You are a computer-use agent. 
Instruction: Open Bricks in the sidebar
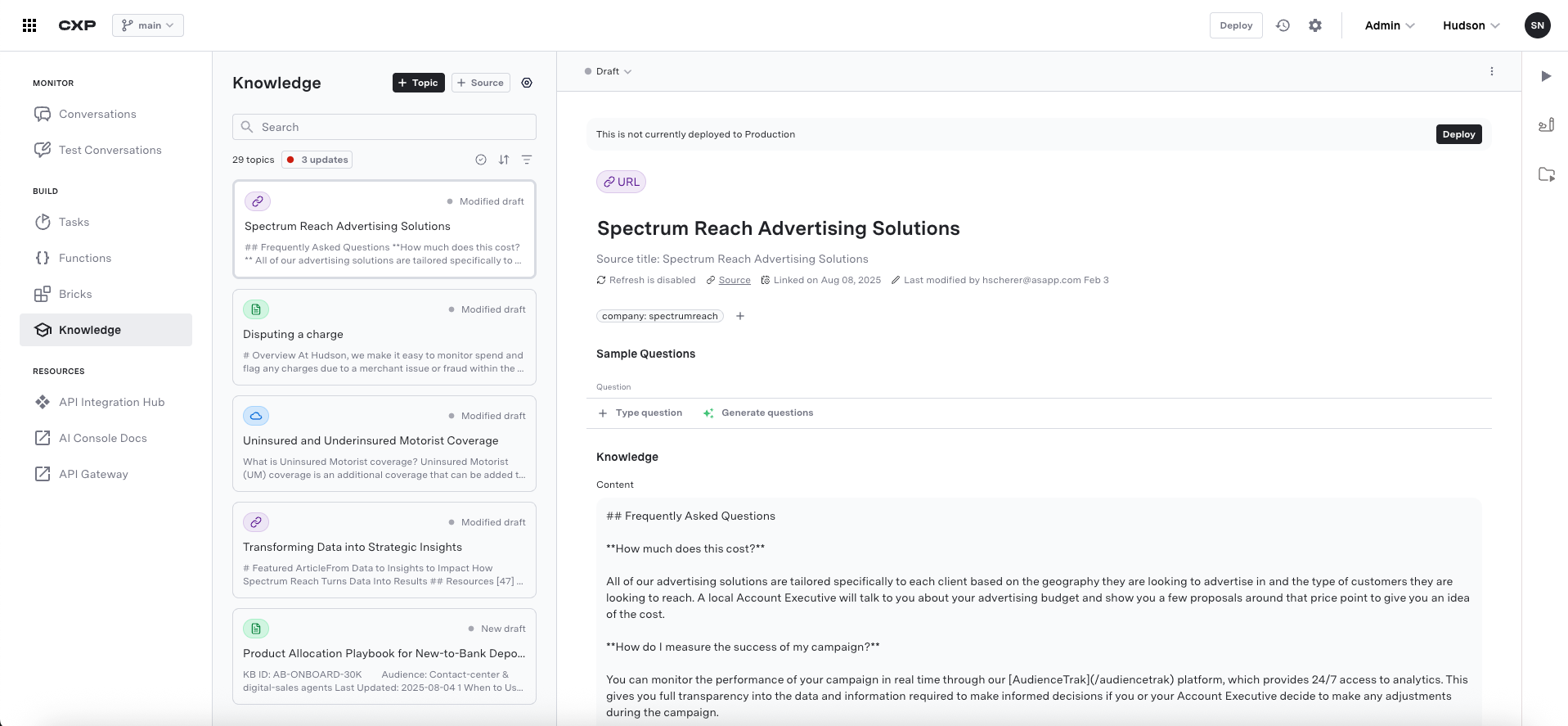click(106, 294)
